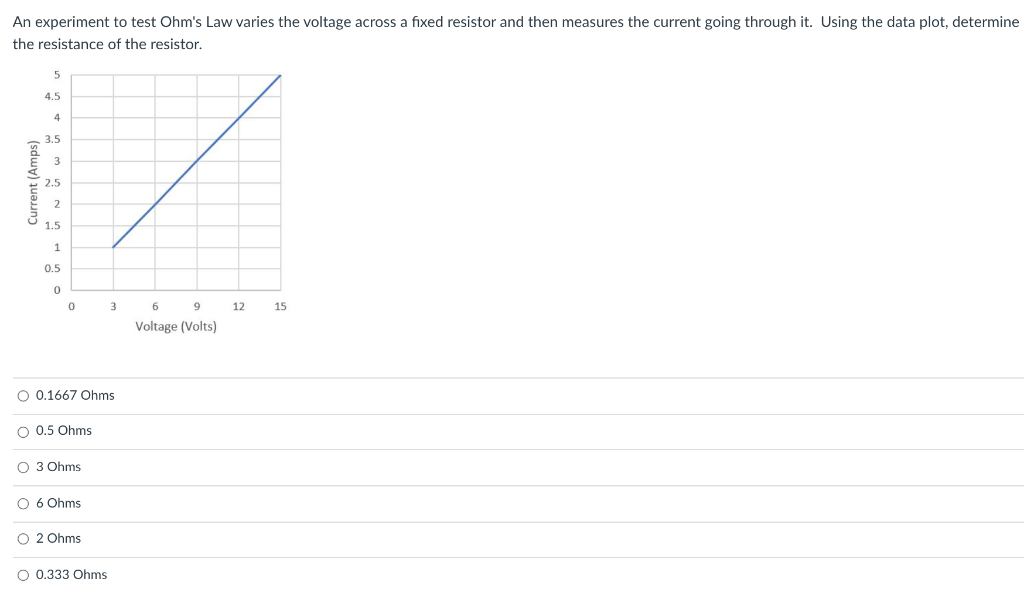Image resolution: width=1024 pixels, height=606 pixels.
Task: Select the 2 Ohms radio button
Action: point(22,538)
